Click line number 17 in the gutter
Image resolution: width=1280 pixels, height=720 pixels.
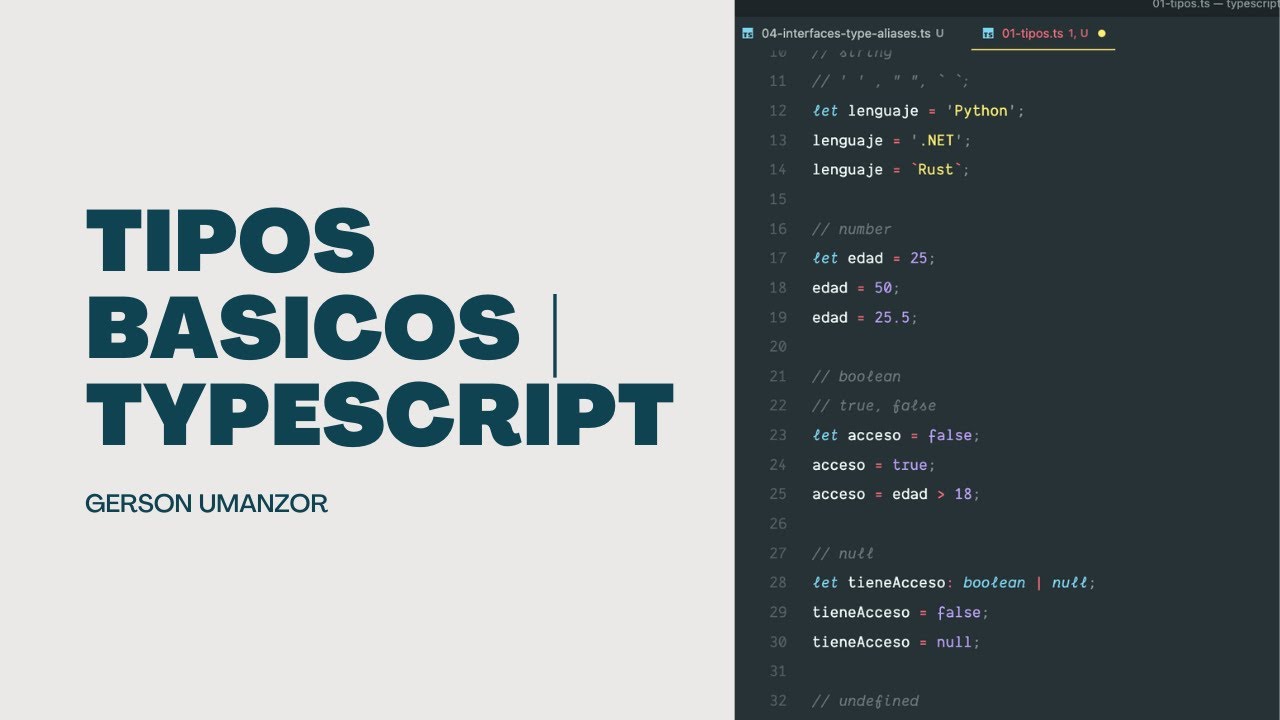778,258
